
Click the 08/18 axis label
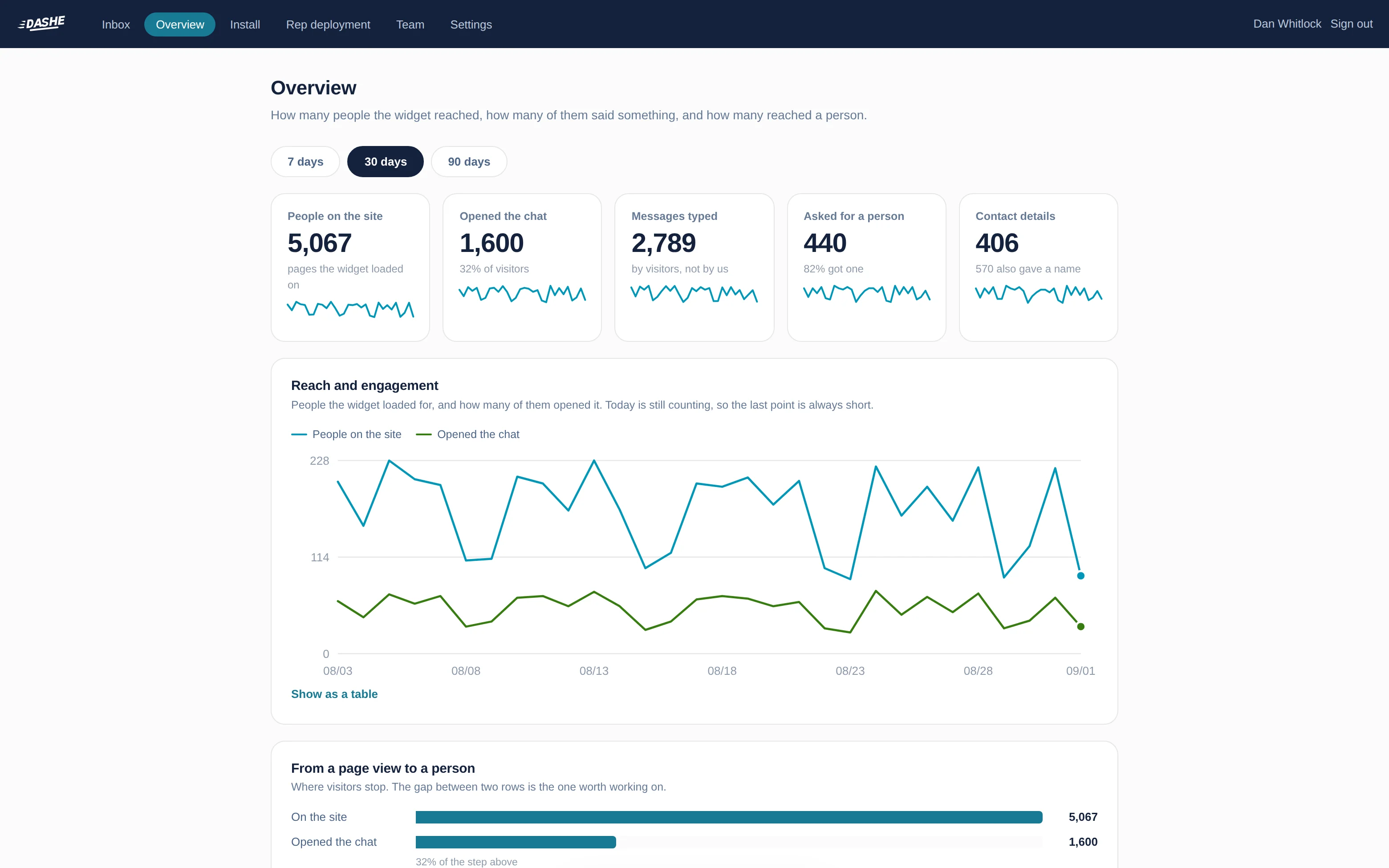722,671
